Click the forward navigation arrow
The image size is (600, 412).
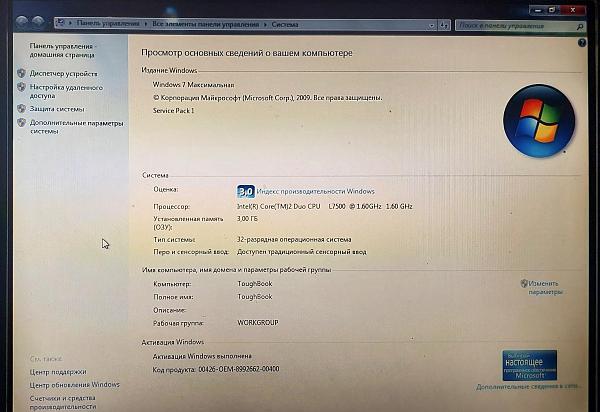tap(38, 21)
